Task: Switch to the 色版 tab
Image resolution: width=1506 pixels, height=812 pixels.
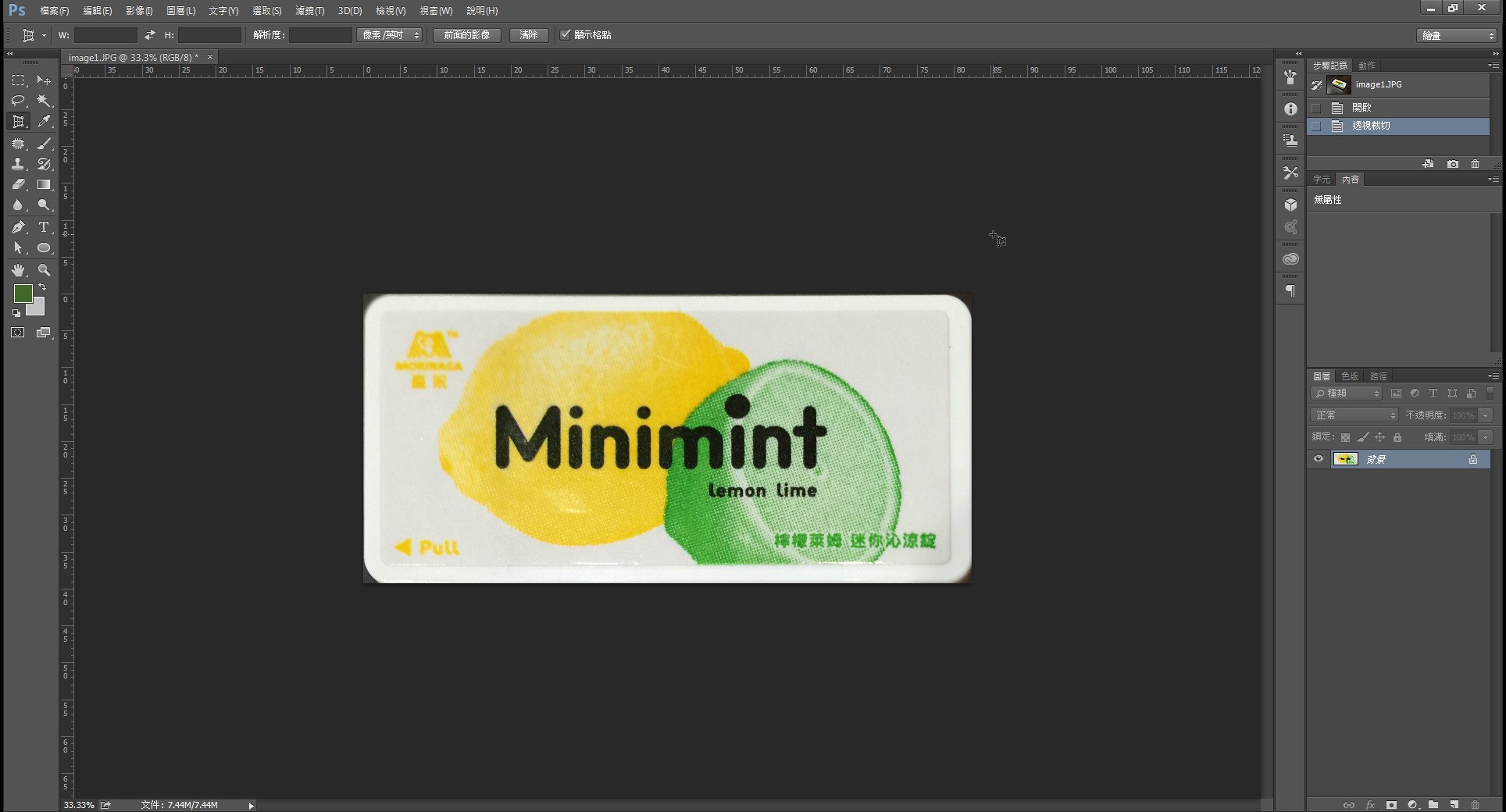Action: pos(1349,376)
